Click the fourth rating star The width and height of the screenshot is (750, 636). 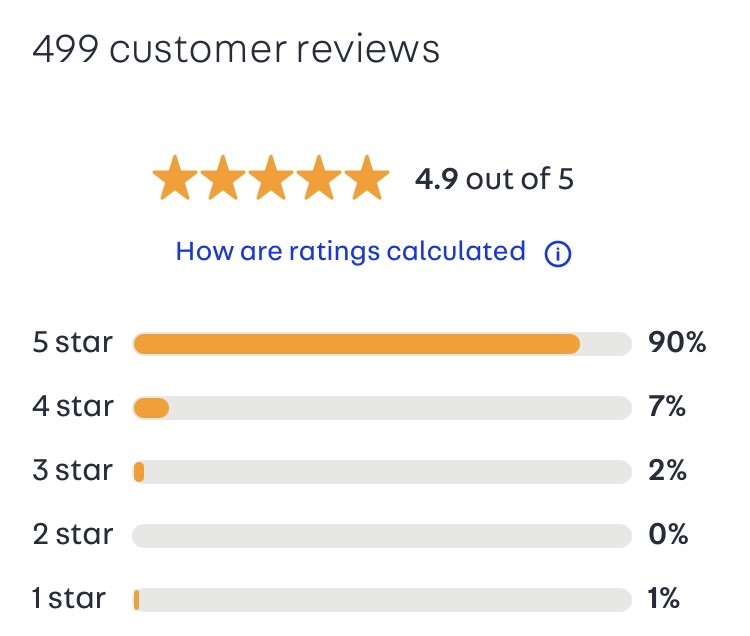(x=319, y=177)
